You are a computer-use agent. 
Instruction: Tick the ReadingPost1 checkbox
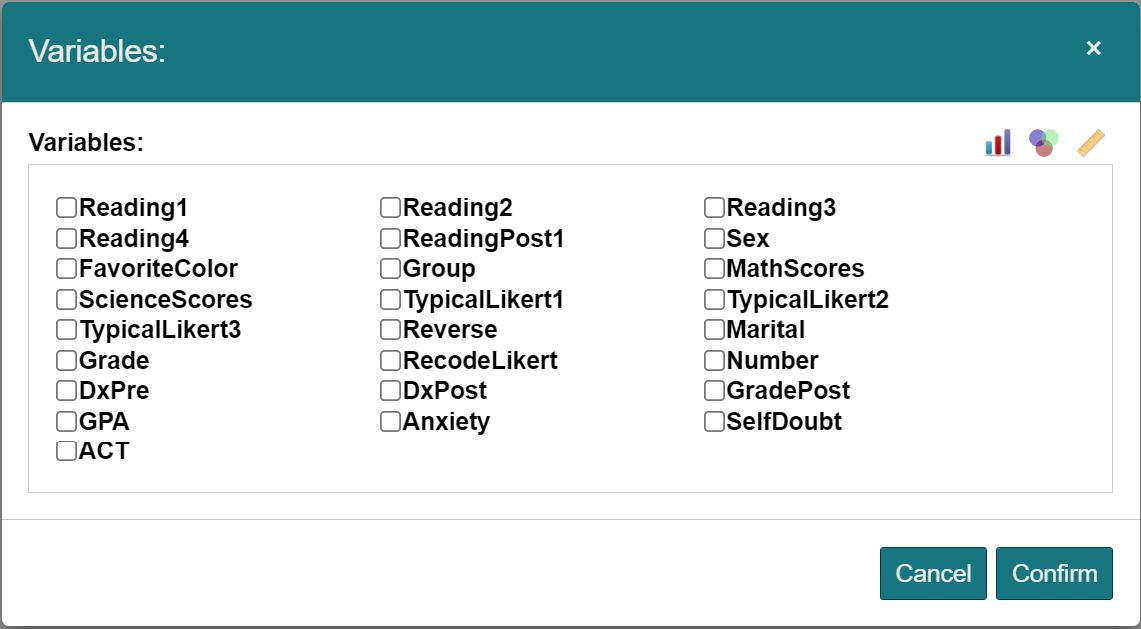click(390, 239)
